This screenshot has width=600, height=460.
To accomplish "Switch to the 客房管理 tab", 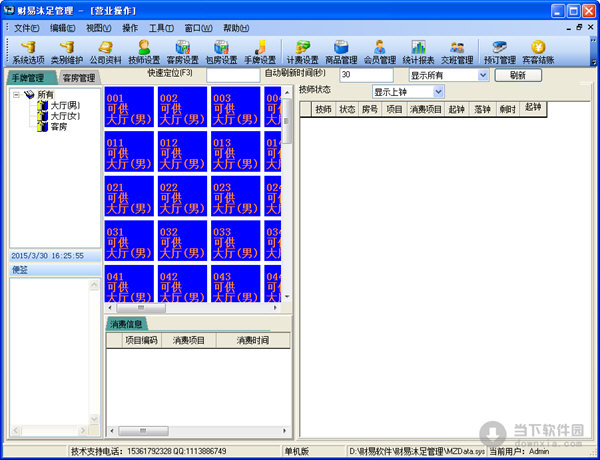I will (x=78, y=78).
